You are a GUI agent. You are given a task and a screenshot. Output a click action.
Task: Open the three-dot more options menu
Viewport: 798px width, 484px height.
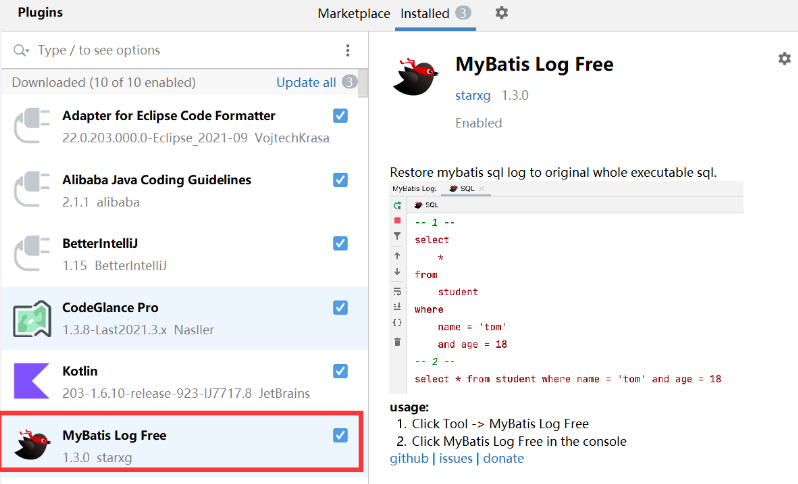pyautogui.click(x=348, y=50)
